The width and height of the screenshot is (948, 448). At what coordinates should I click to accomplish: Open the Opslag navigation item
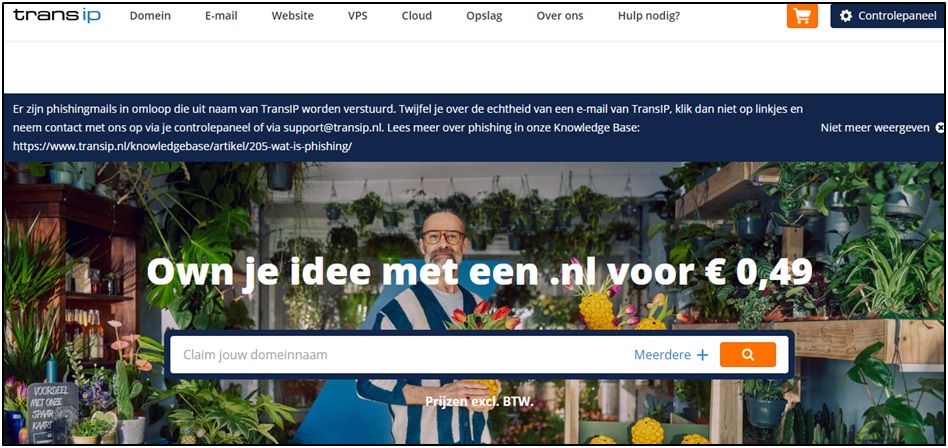(x=484, y=16)
